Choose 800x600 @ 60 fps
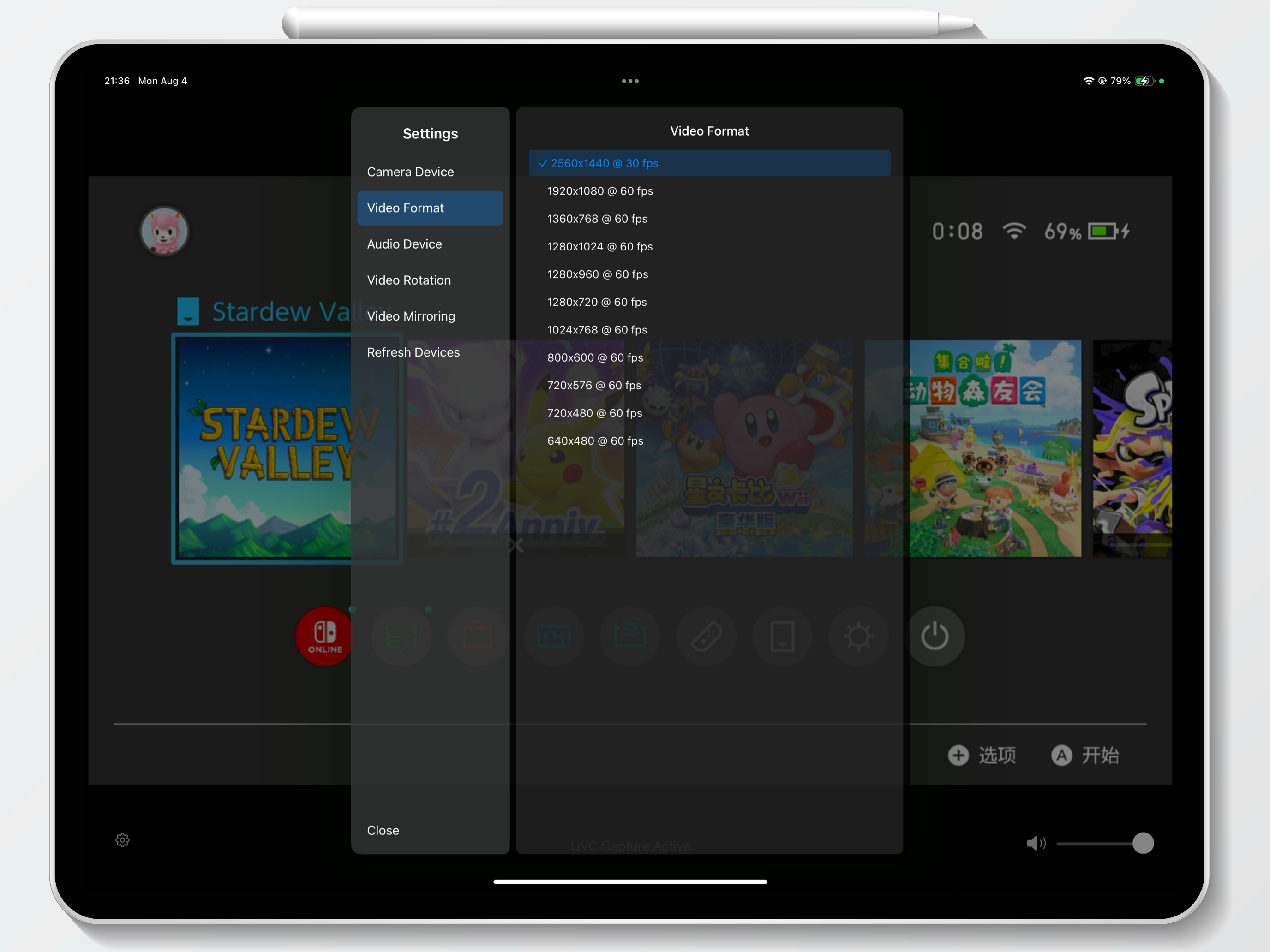This screenshot has height=952, width=1270. click(709, 357)
